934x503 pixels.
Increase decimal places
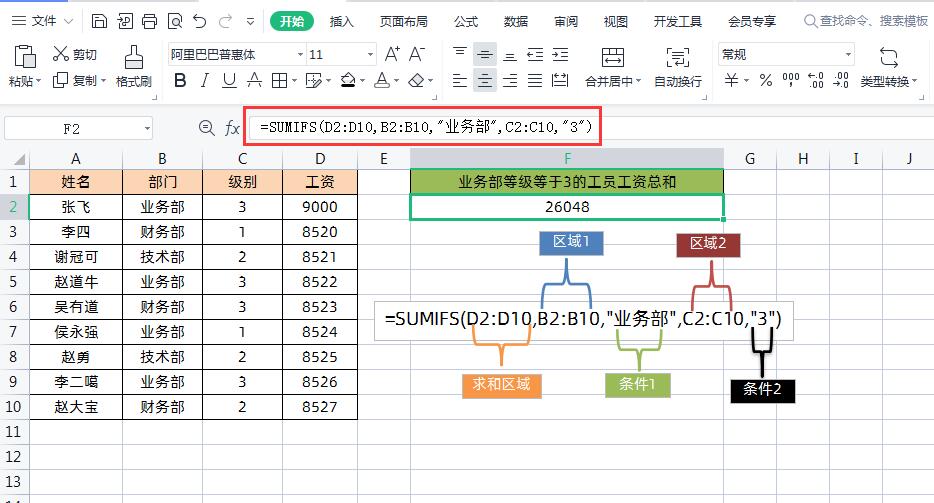point(815,80)
